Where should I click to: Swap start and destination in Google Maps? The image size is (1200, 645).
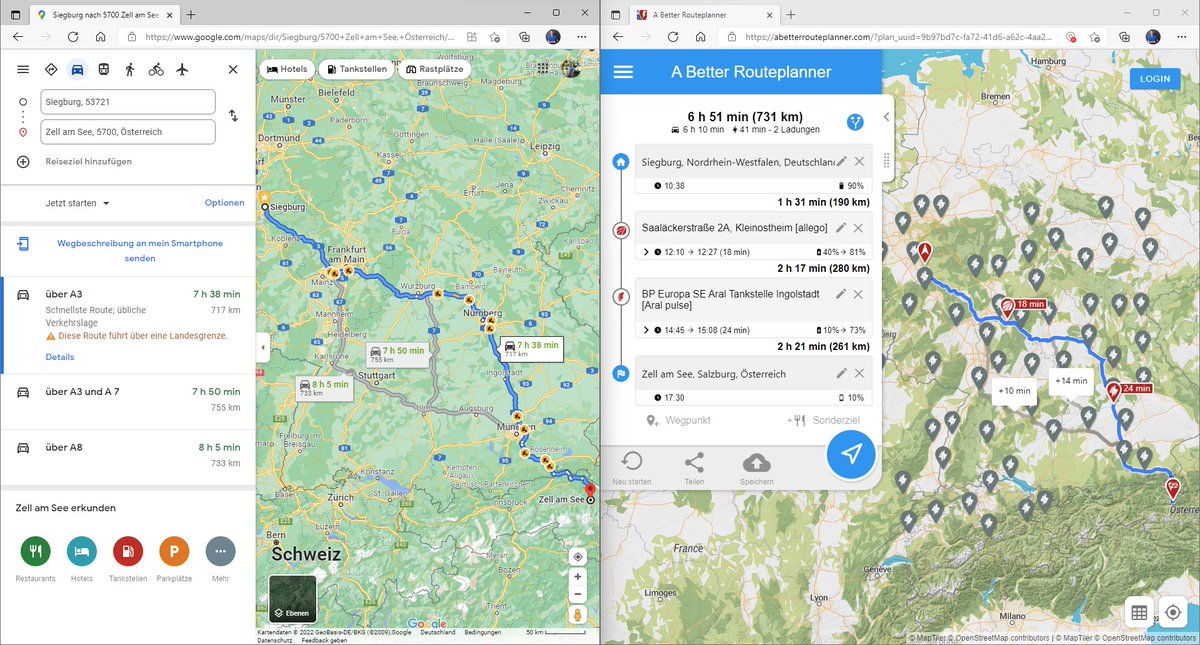point(233,116)
